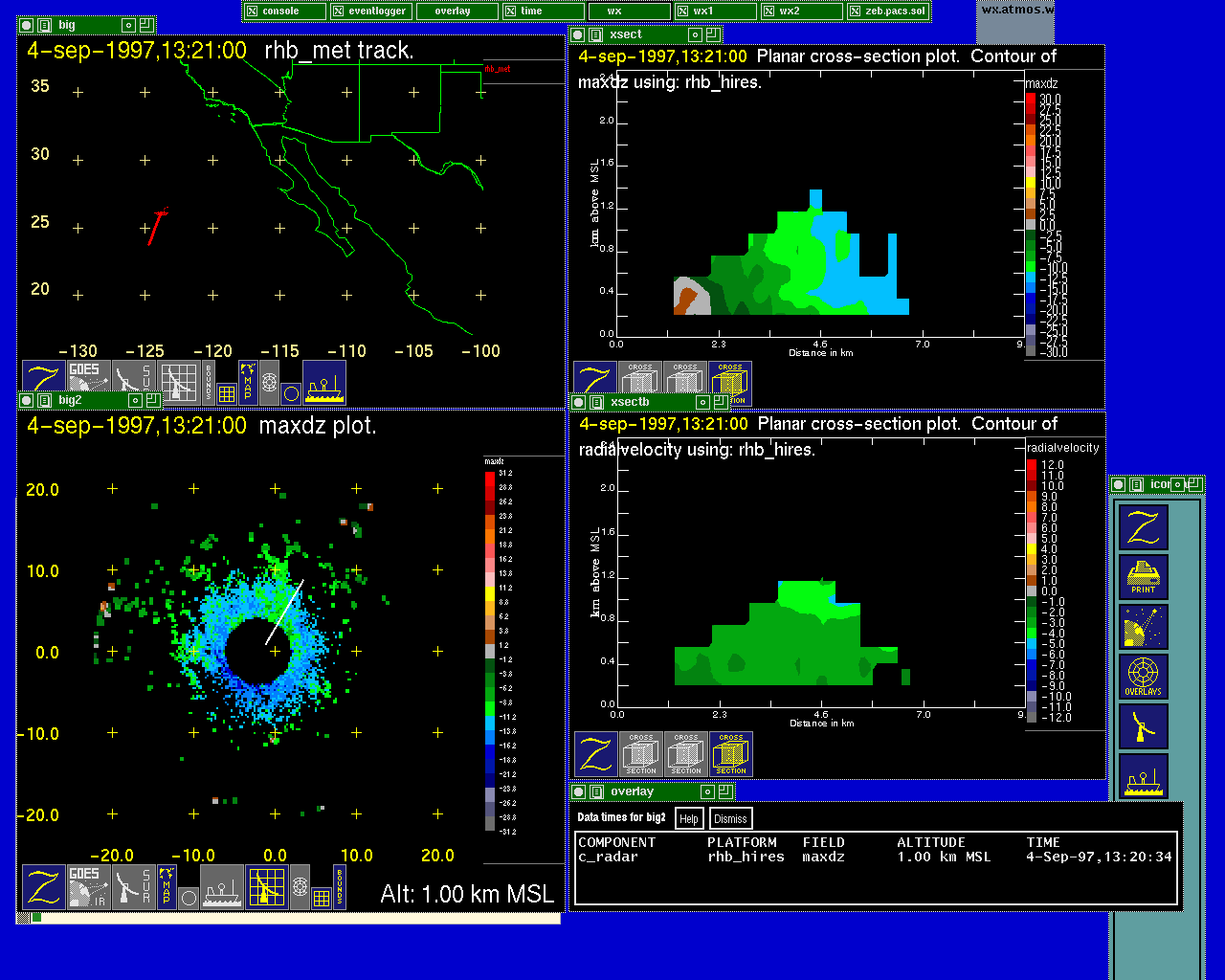Click the Z icon in the xsect toolbar
The image size is (1225, 980).
coord(594,383)
